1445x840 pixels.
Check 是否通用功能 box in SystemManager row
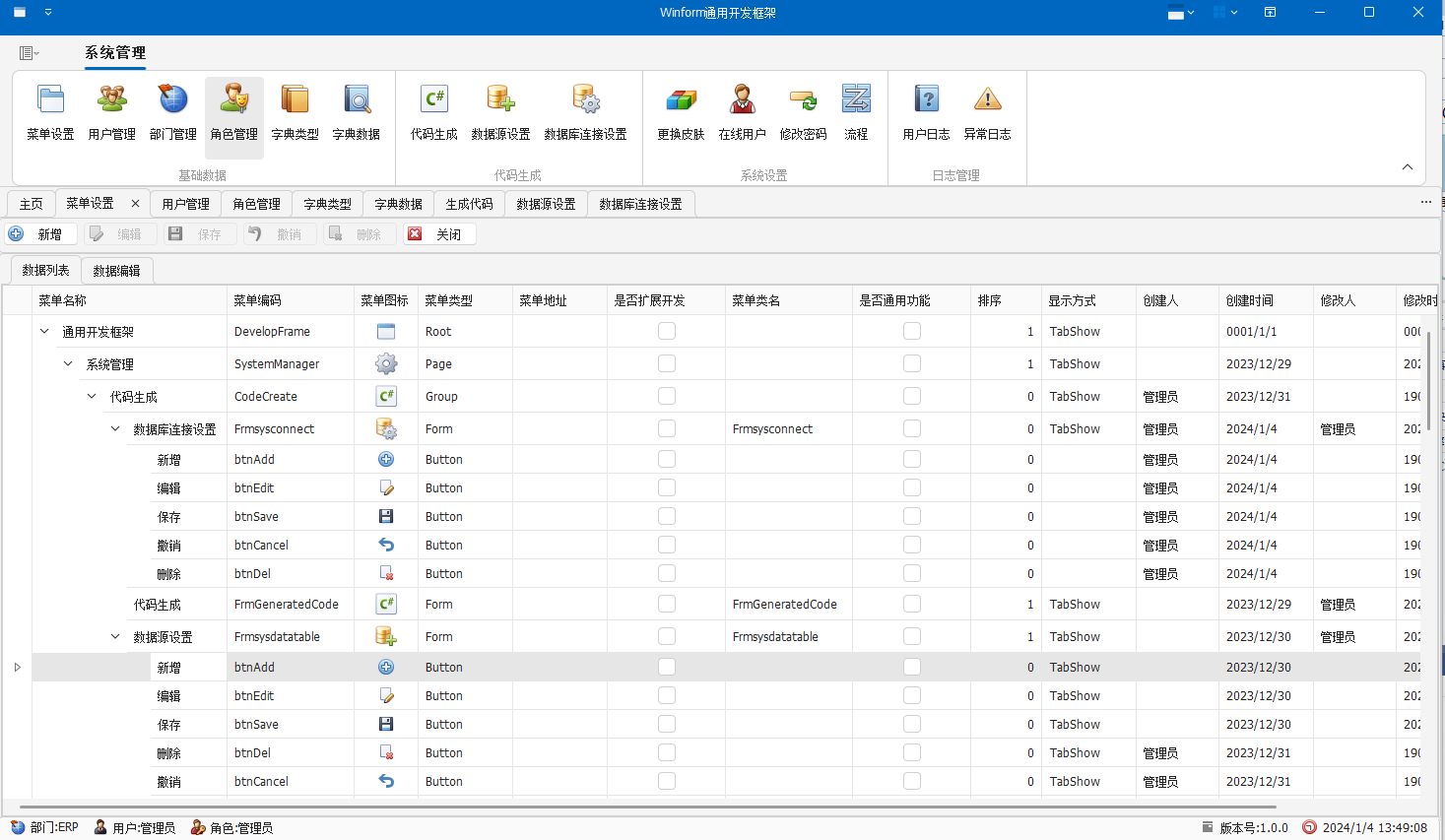click(912, 363)
